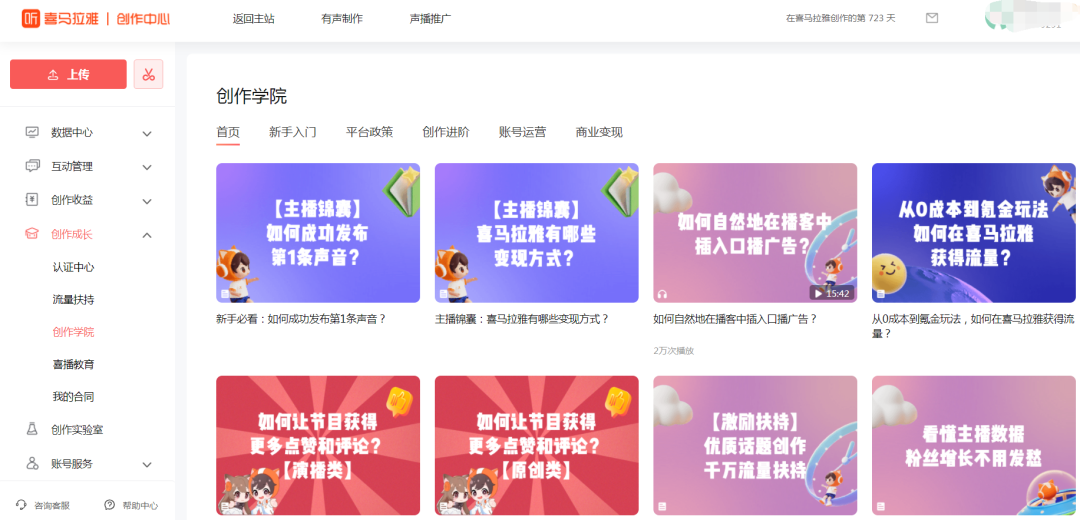The width and height of the screenshot is (1080, 520).
Task: Click the 创作实验室 flask icon
Action: [x=32, y=429]
